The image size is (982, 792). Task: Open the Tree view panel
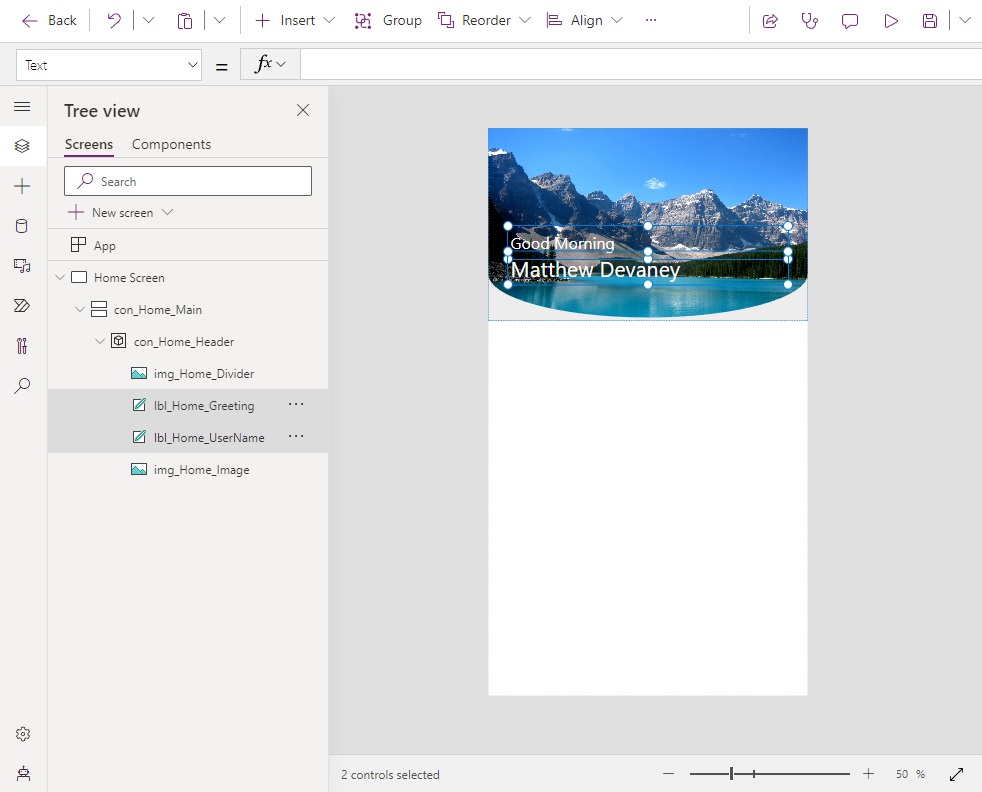pyautogui.click(x=22, y=145)
